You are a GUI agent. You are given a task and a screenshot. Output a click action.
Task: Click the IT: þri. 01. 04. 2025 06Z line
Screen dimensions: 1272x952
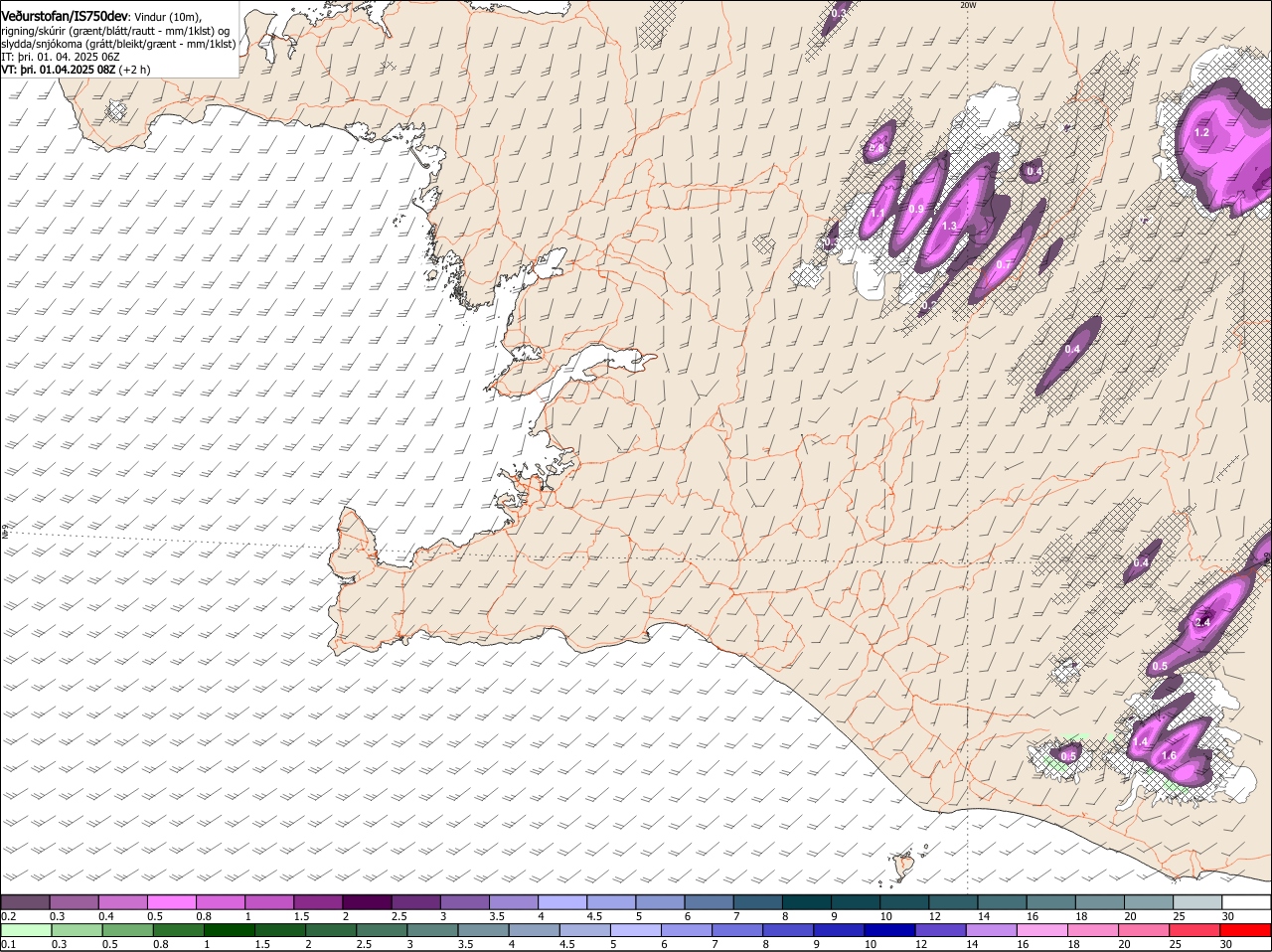[x=61, y=57]
